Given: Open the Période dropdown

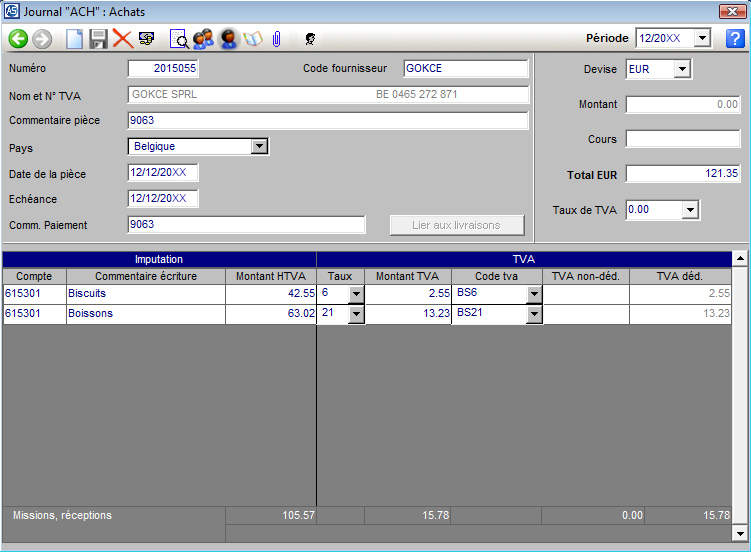Looking at the screenshot, I should pyautogui.click(x=702, y=39).
